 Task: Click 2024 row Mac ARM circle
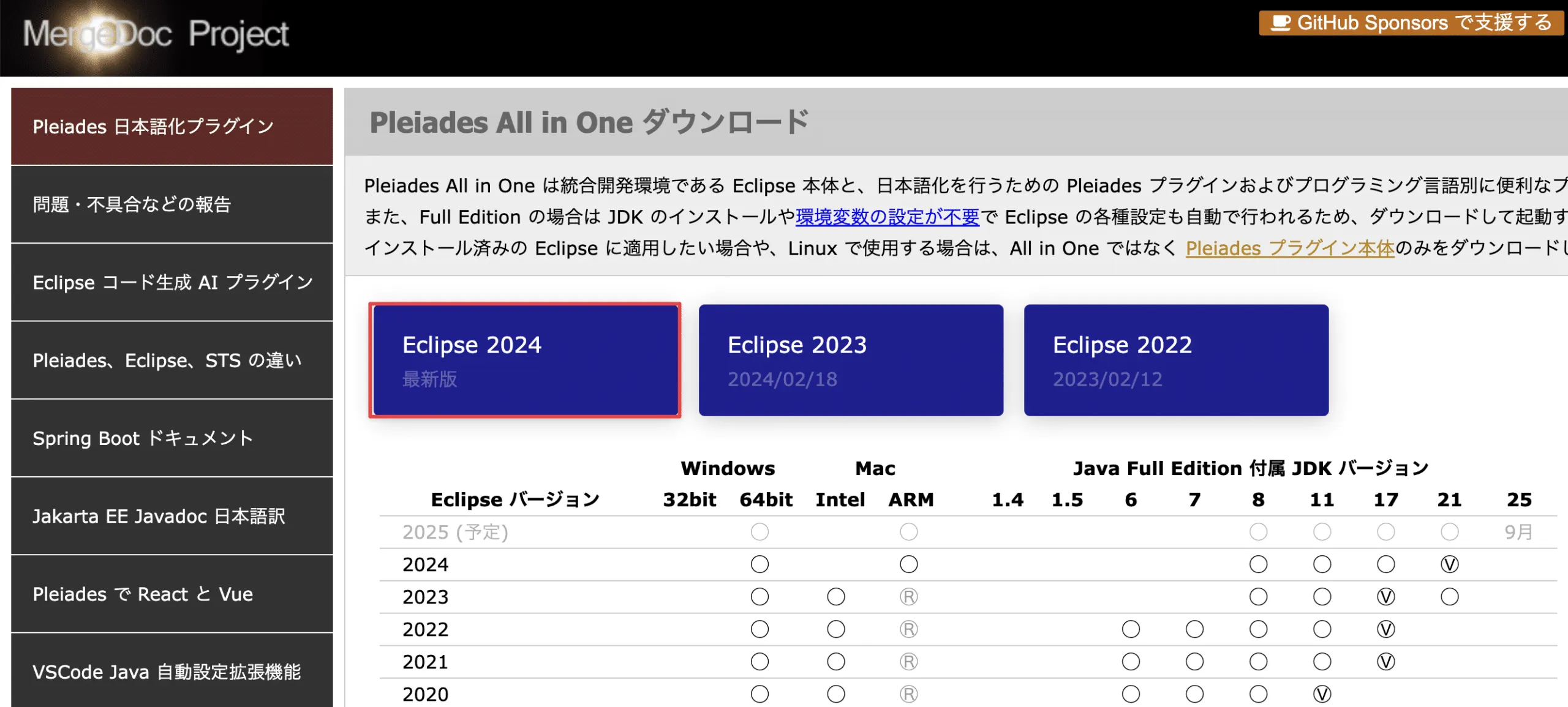[909, 564]
